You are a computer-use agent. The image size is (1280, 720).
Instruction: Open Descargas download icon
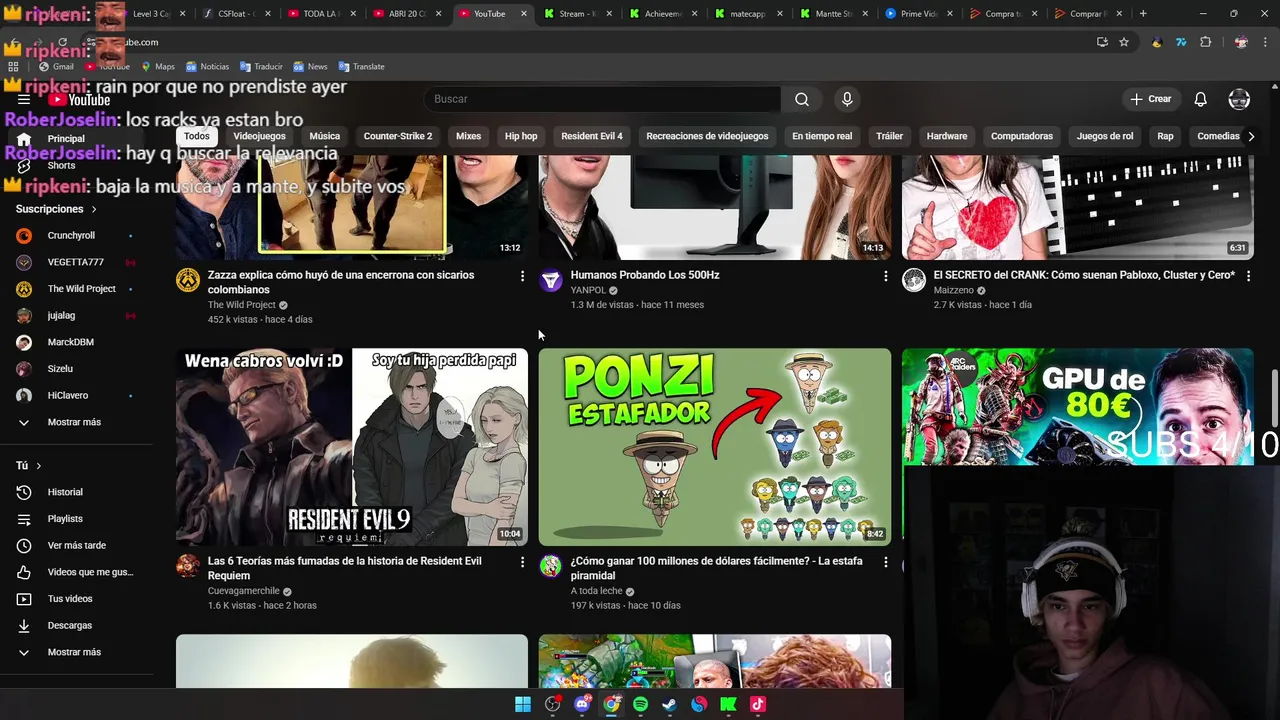pos(24,625)
